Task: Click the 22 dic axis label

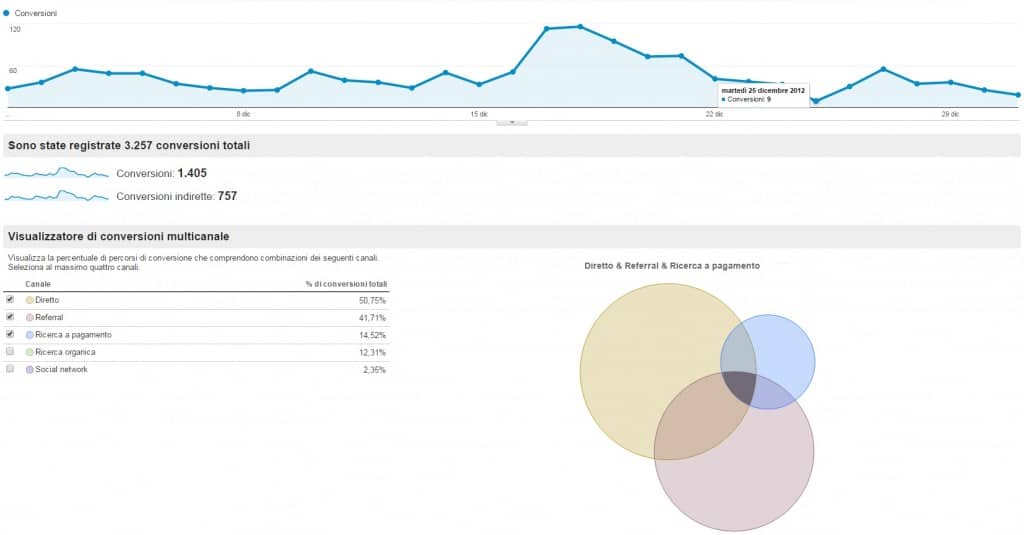Action: tap(714, 114)
